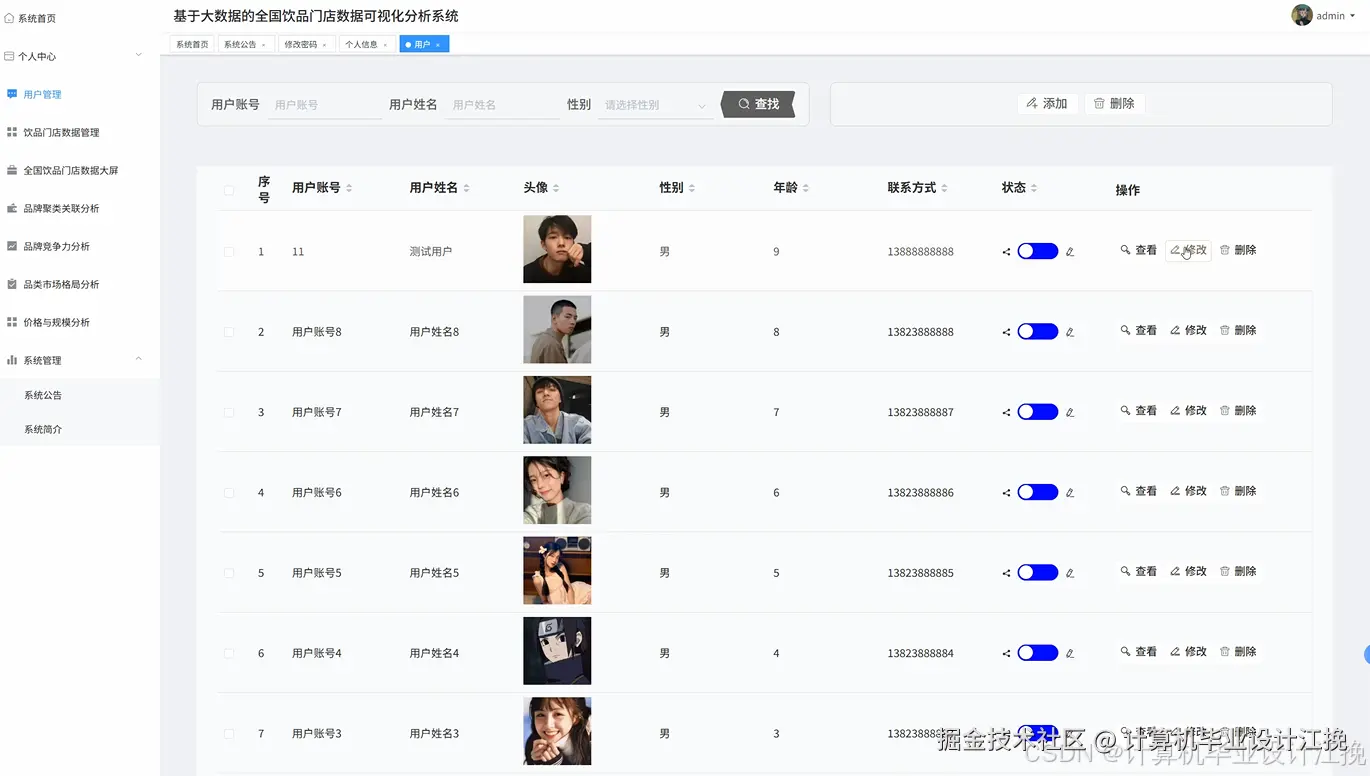Toggle the status switch for 测试用户
The width and height of the screenshot is (1370, 776).
pyautogui.click(x=1038, y=252)
